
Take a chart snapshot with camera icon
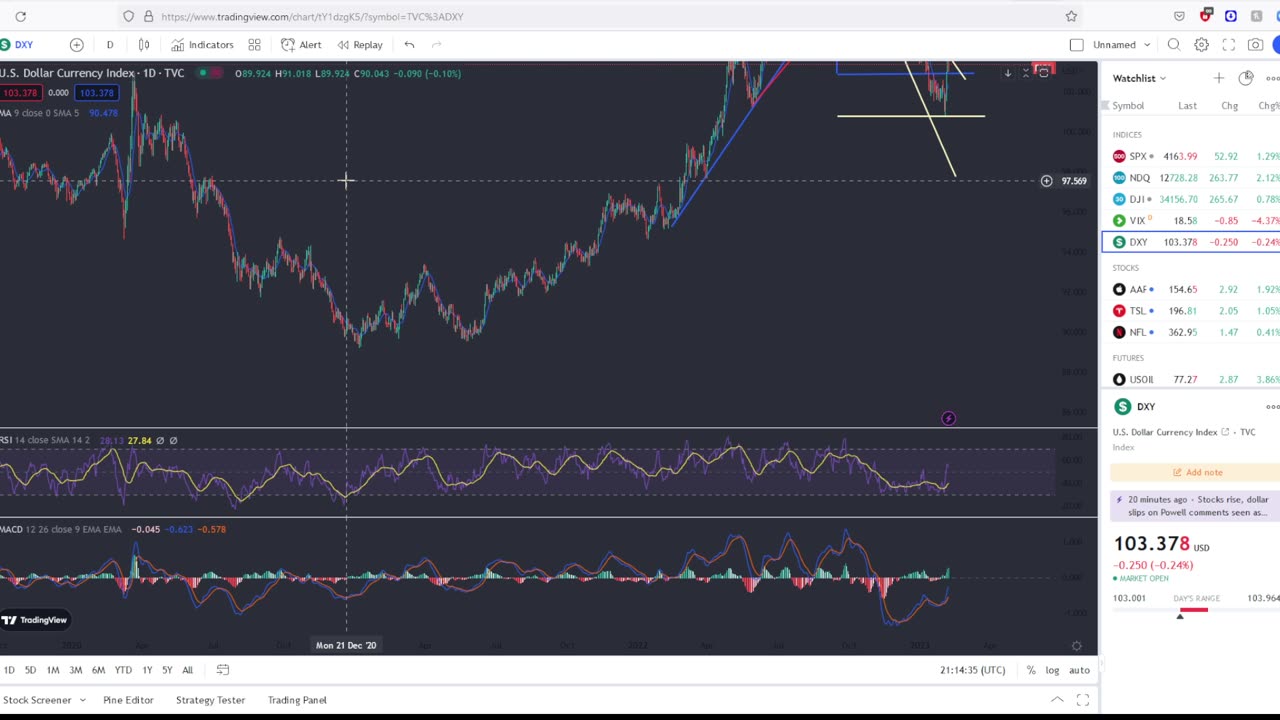(1255, 44)
